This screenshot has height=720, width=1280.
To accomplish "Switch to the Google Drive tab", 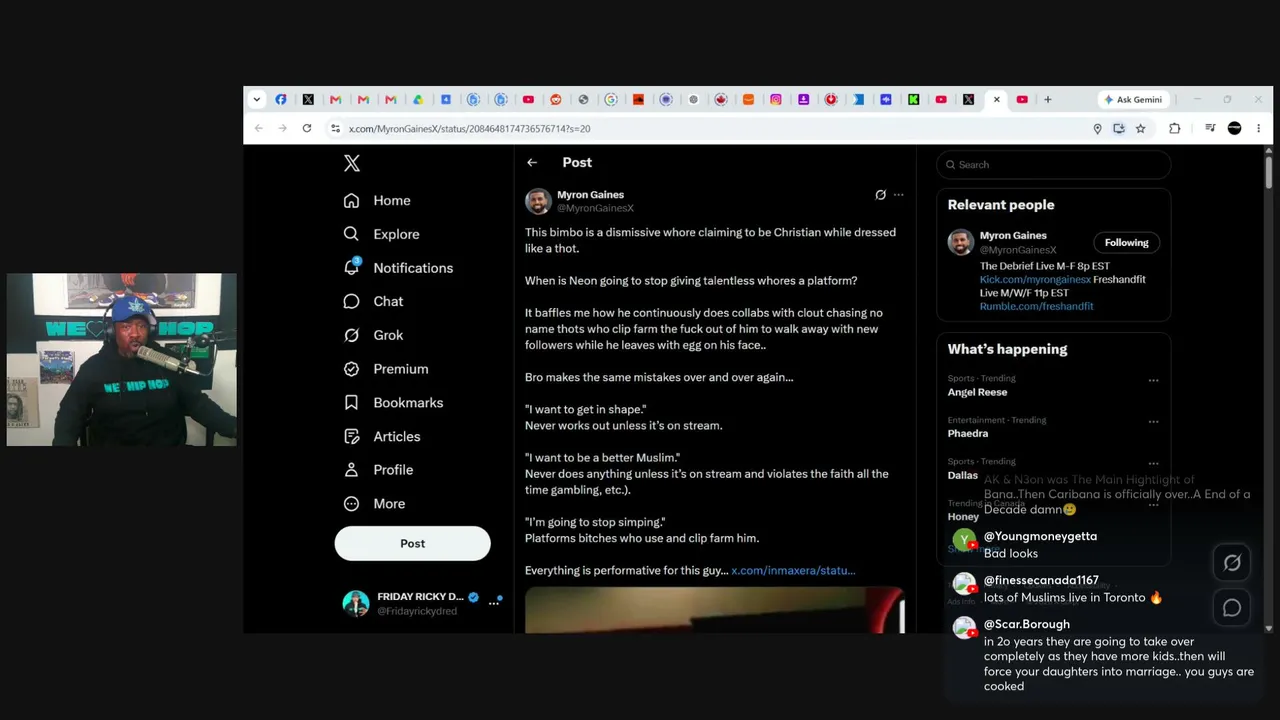I will coord(418,99).
